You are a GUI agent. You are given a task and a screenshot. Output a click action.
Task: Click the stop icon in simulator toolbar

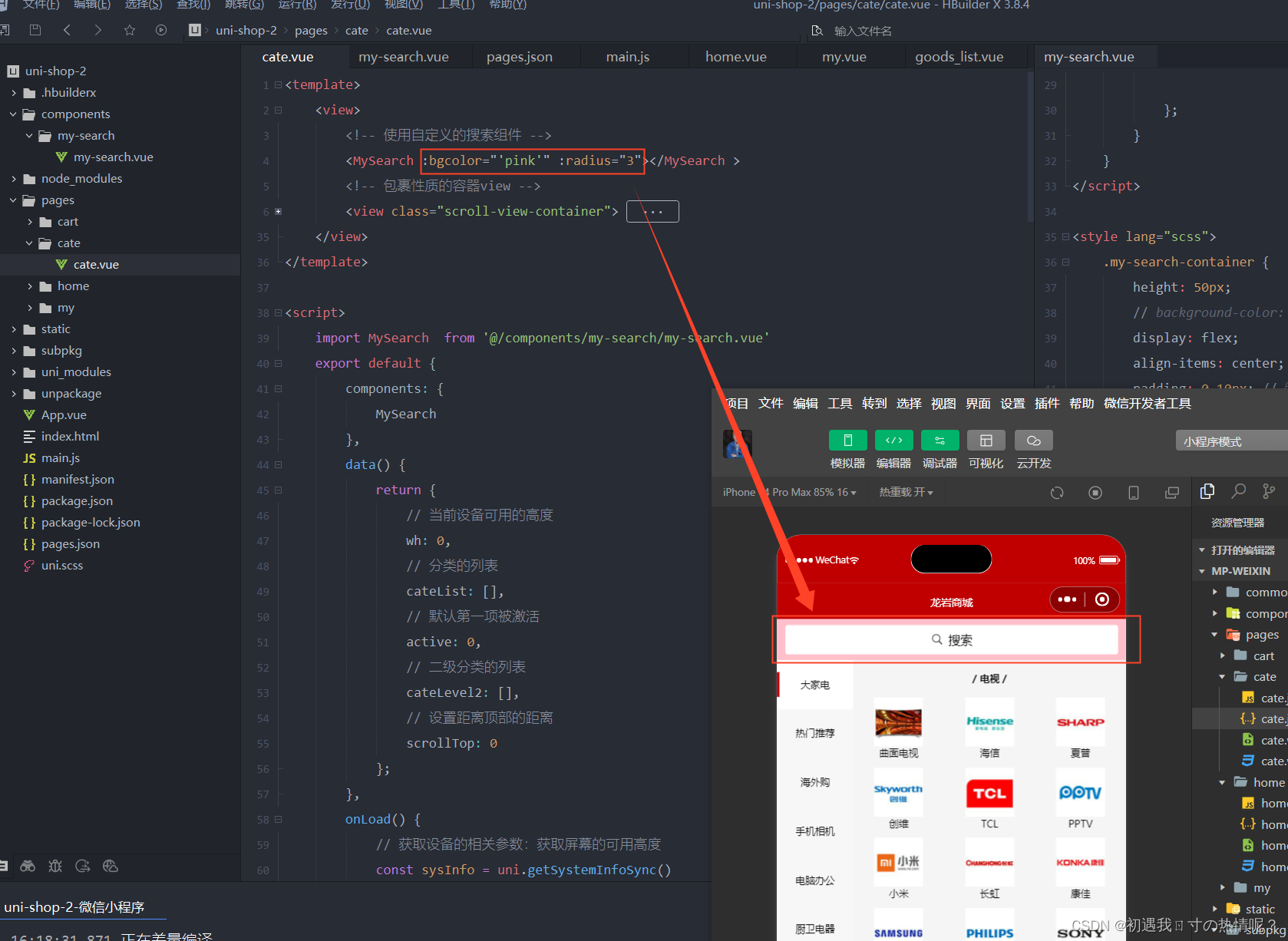point(1095,493)
